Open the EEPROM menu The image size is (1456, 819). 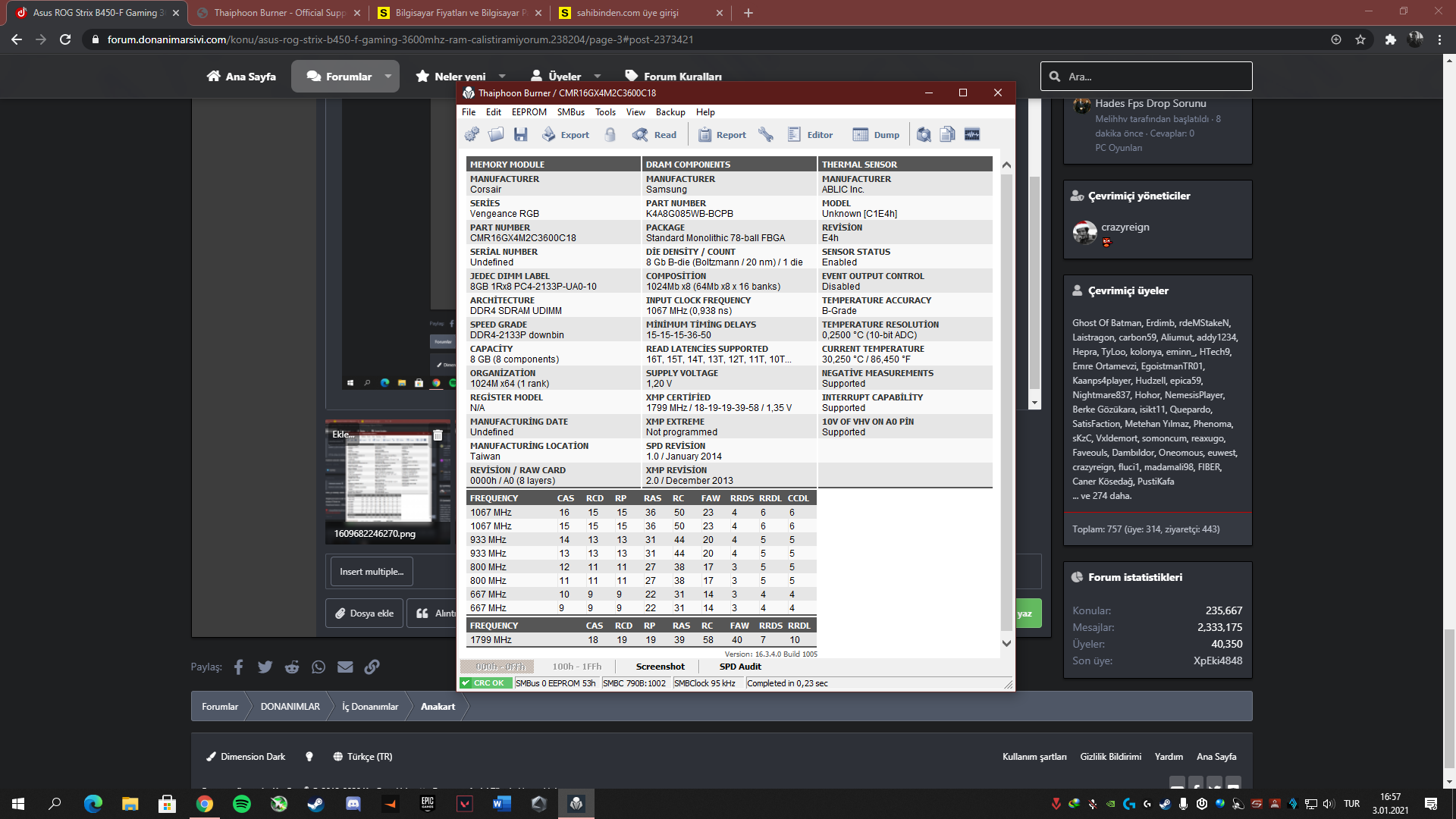(x=529, y=111)
